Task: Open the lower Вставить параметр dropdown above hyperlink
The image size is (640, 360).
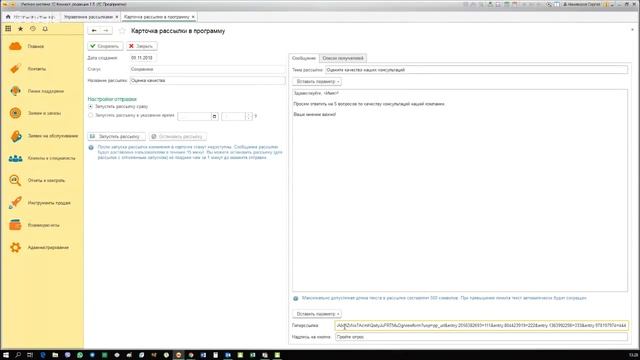Action: (317, 314)
